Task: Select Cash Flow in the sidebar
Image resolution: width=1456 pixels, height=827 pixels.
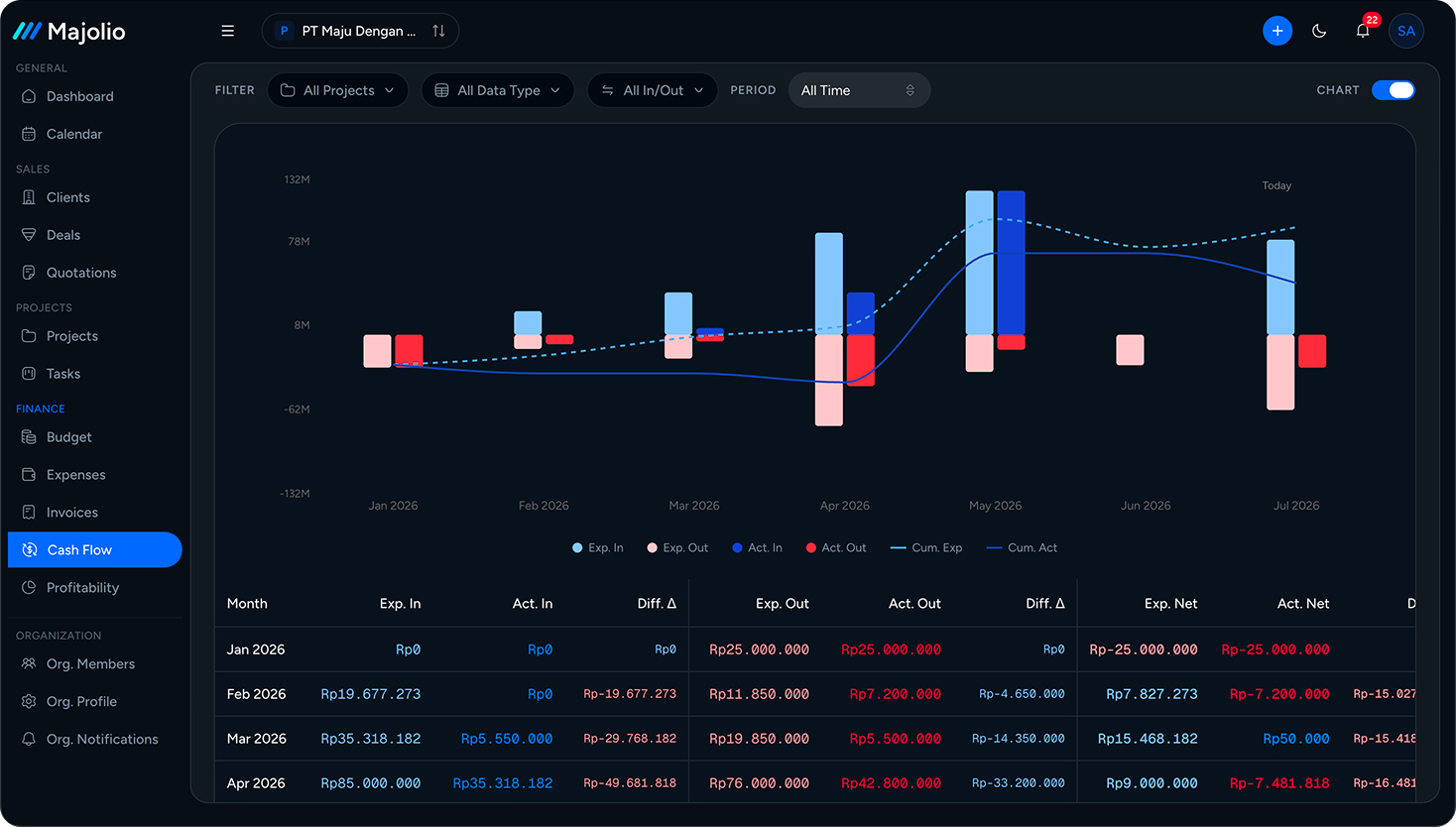Action: 95,550
